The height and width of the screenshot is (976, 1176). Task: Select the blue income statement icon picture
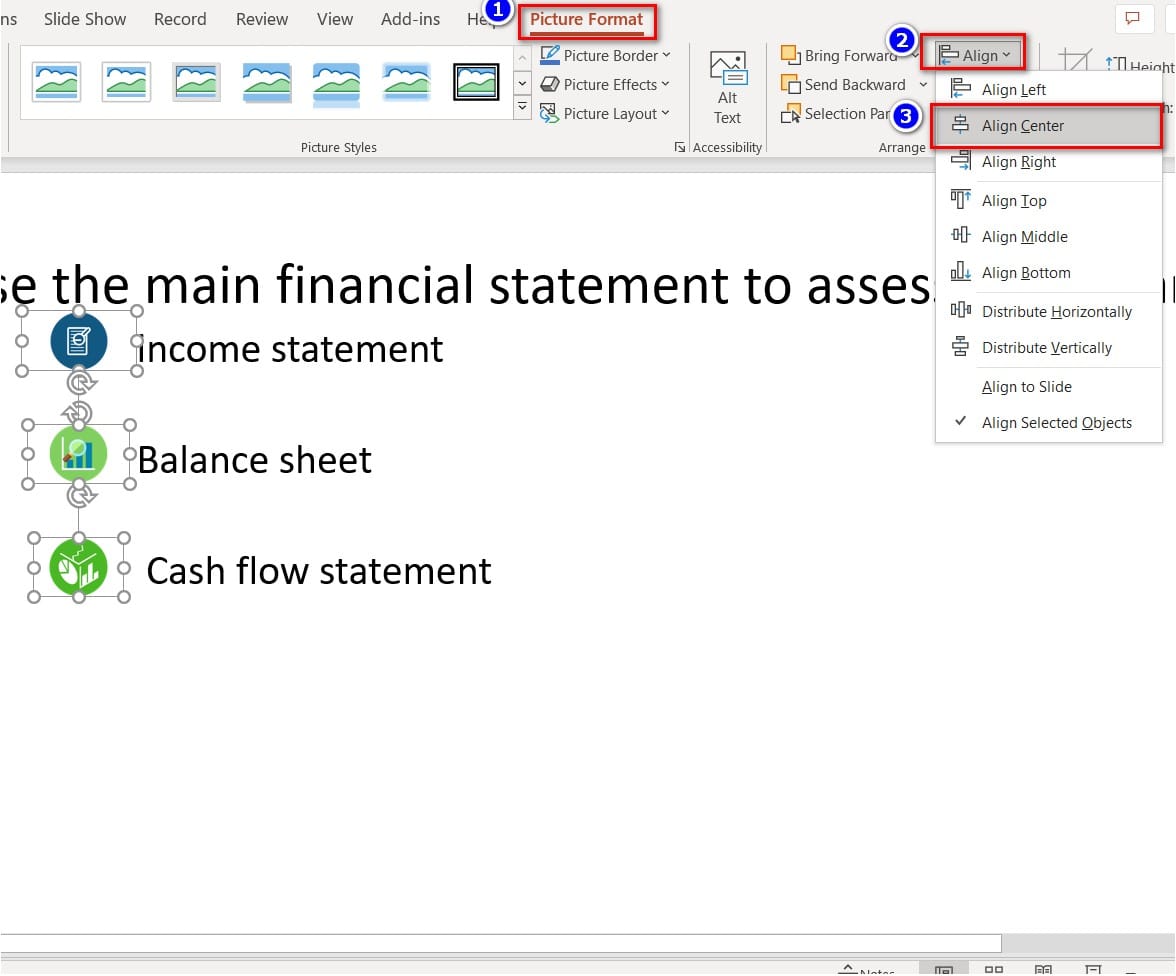coord(79,341)
